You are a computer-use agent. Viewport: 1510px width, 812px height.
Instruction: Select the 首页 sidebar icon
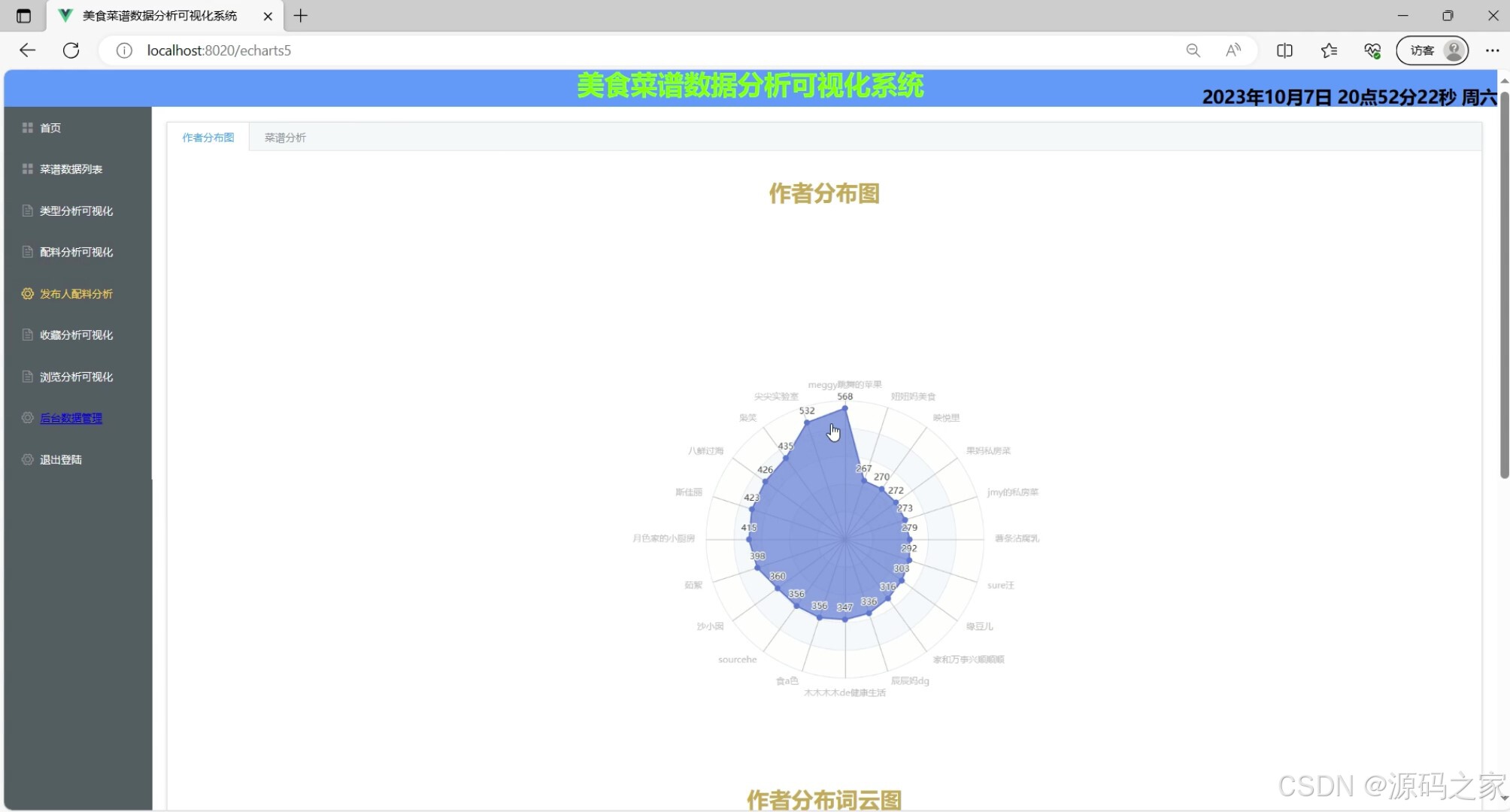point(27,127)
